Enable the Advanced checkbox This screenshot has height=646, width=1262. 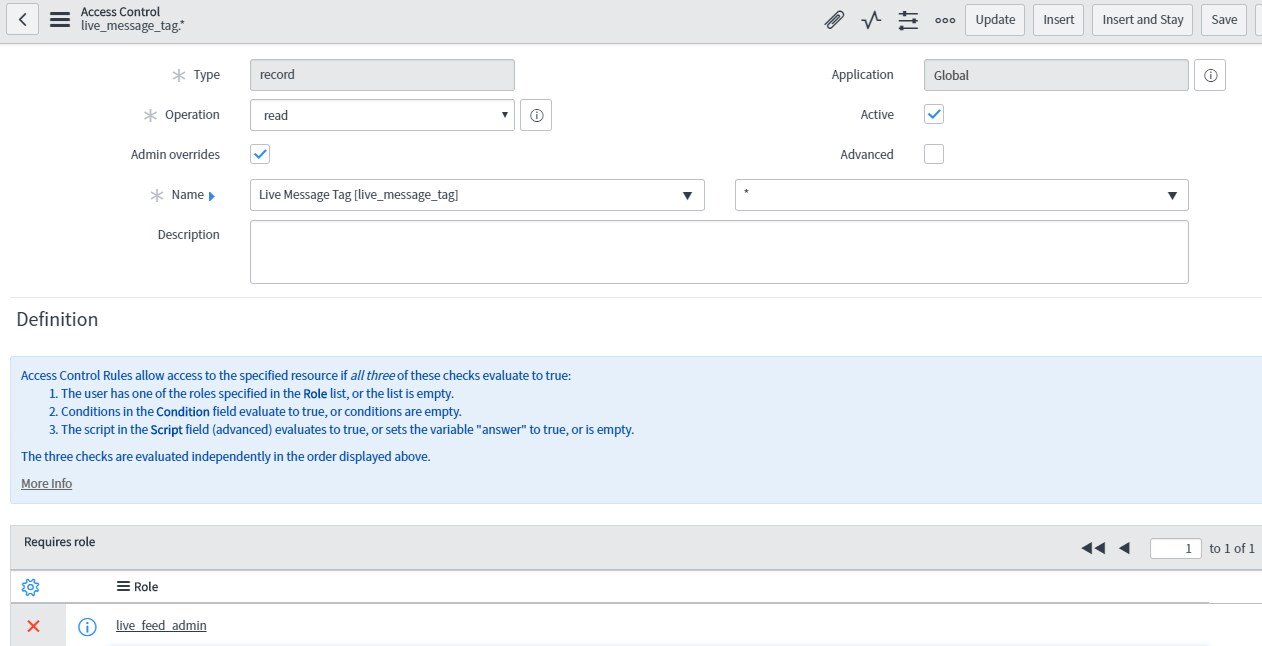[934, 154]
